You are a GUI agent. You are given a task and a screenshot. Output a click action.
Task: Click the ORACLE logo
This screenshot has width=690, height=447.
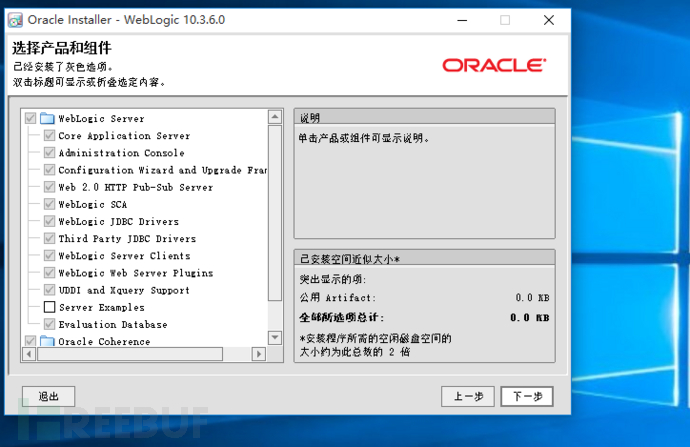[x=494, y=65]
